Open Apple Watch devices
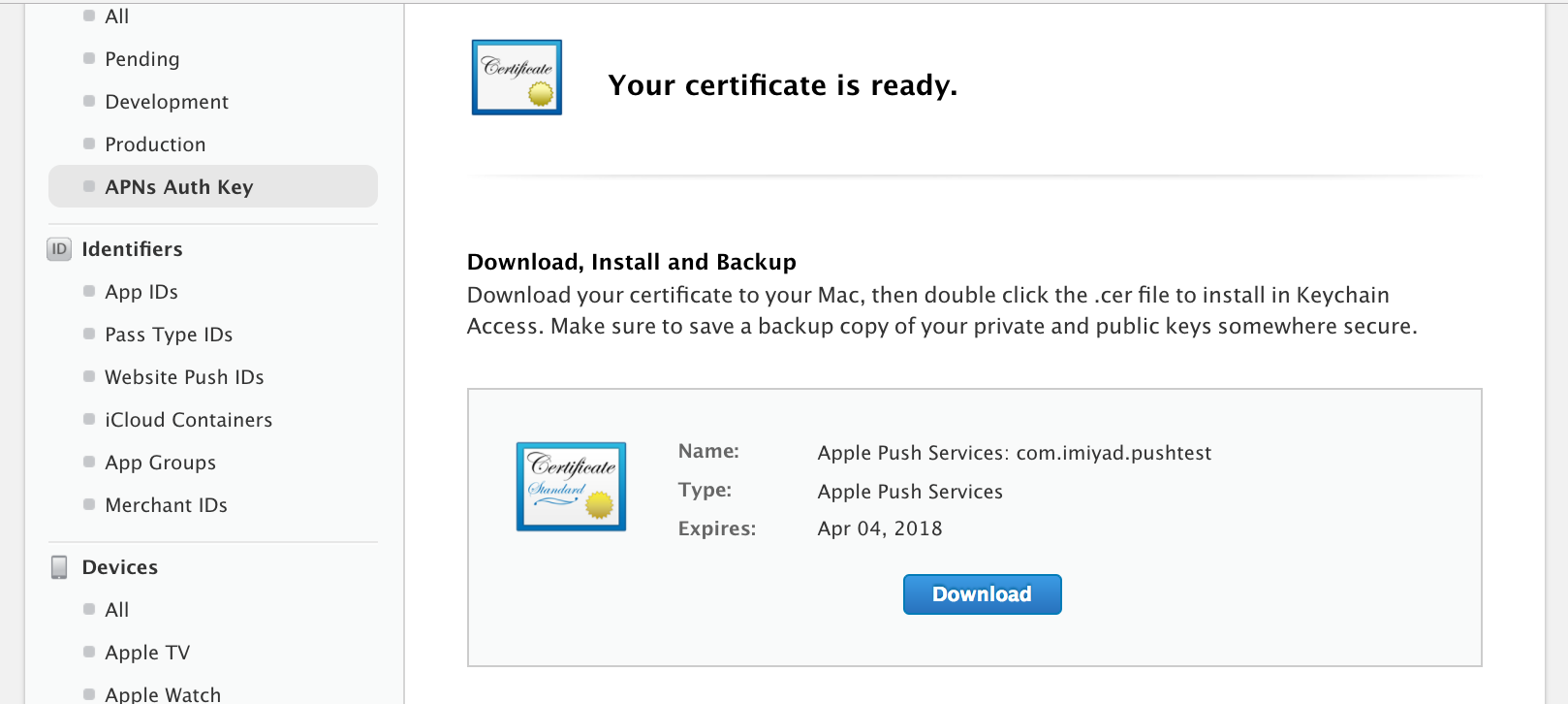This screenshot has height=704, width=1568. [163, 694]
